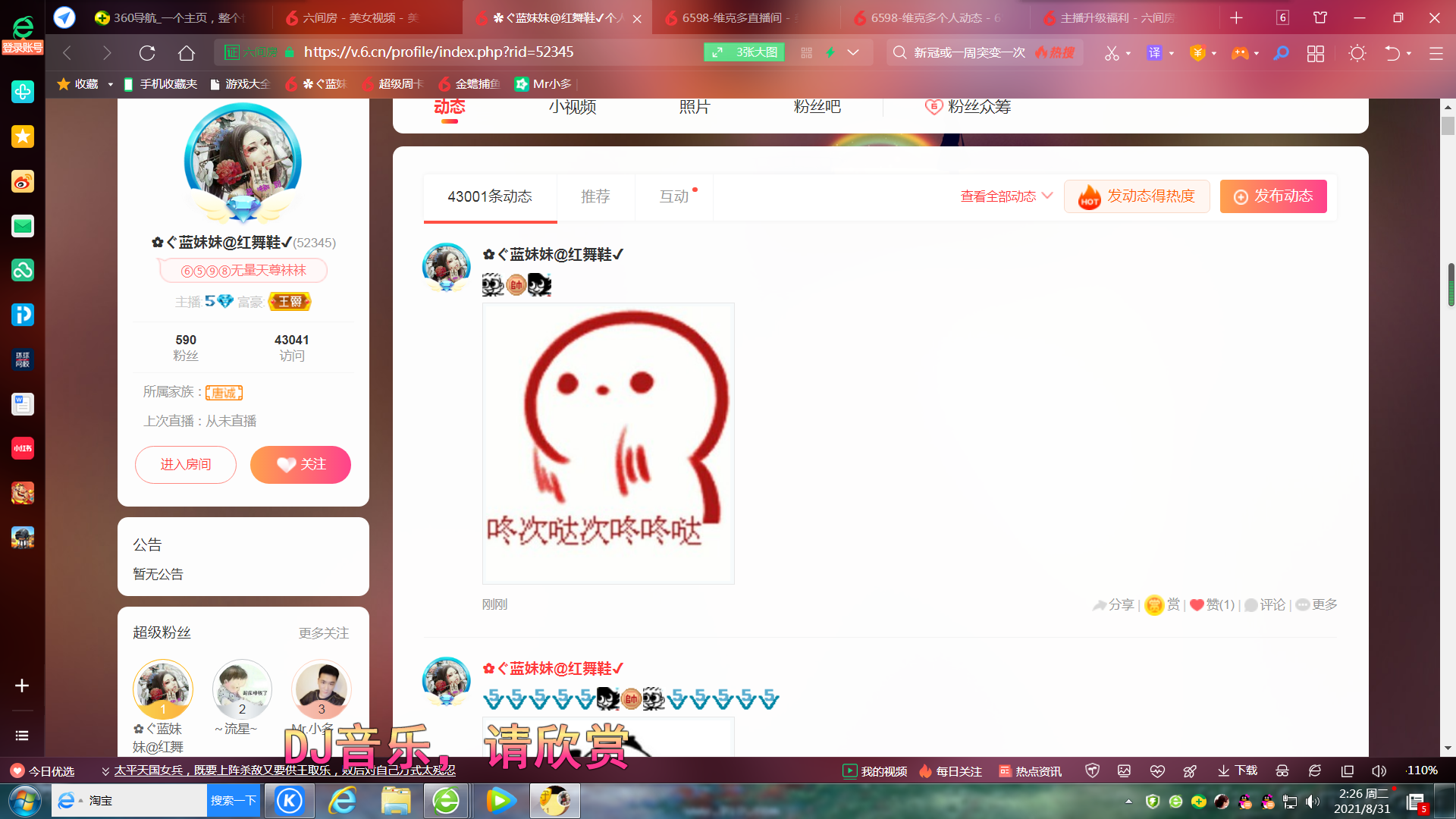The height and width of the screenshot is (819, 1456).
Task: Open the four-squares apps grid icon
Action: pos(1316,53)
